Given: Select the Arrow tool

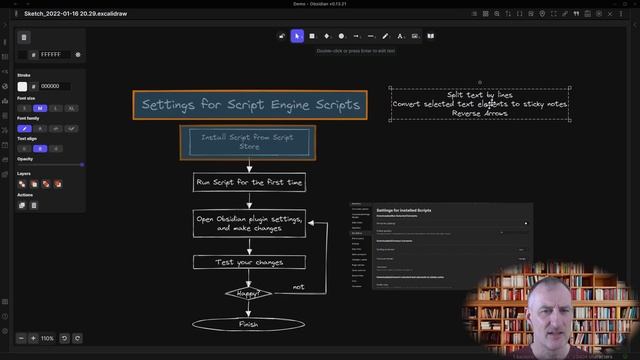Looking at the screenshot, I should click(356, 36).
